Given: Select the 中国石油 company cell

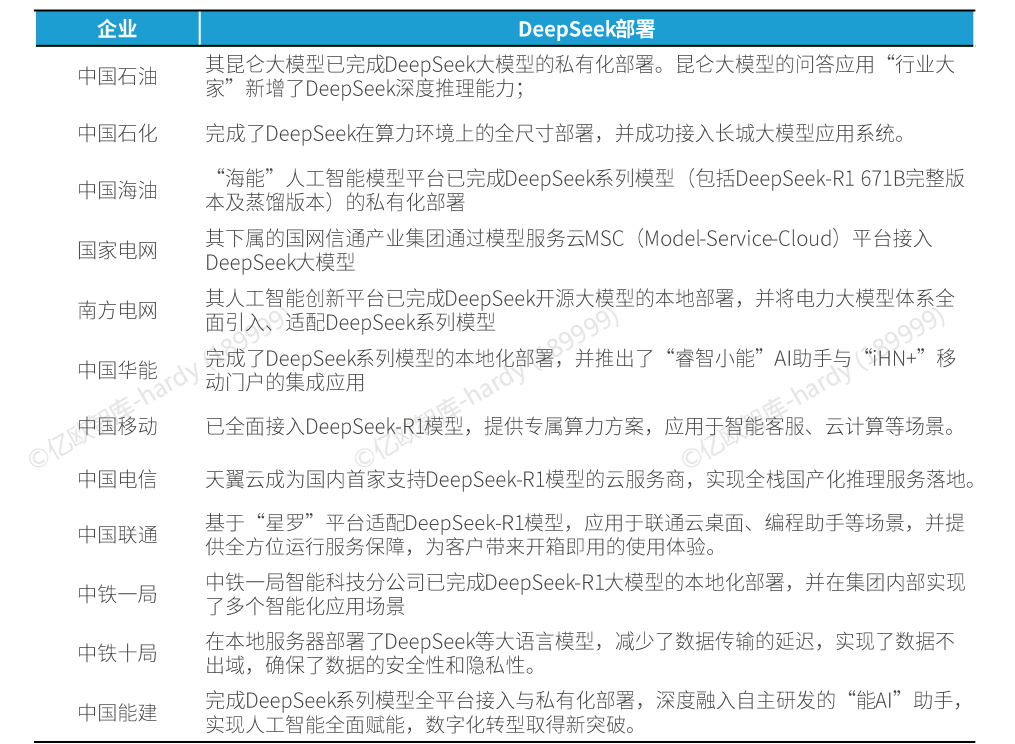Looking at the screenshot, I should [x=117, y=76].
